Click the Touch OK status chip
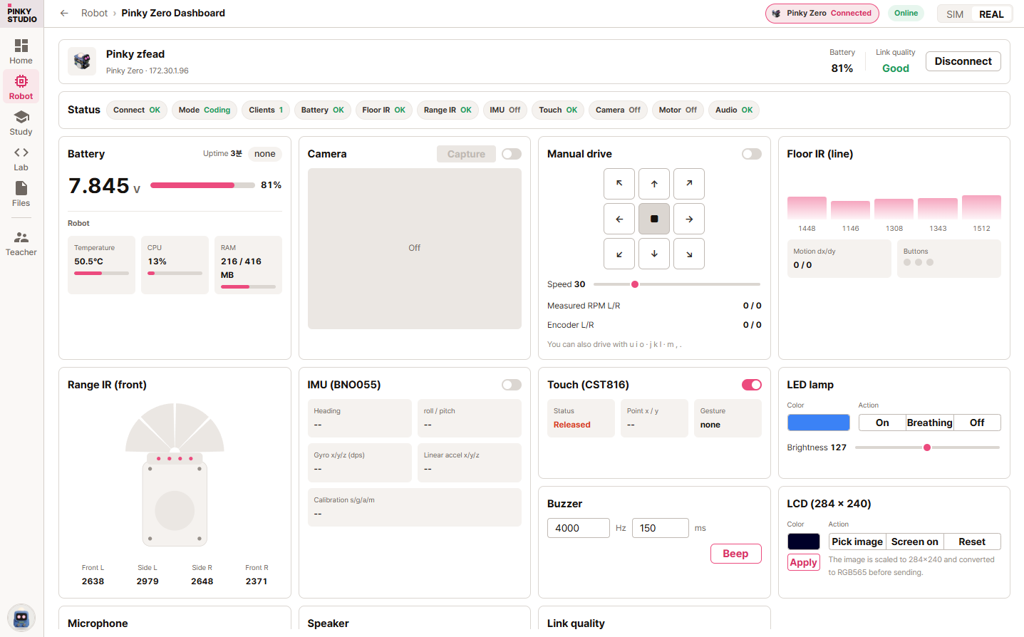The image size is (1024, 637). click(x=558, y=110)
